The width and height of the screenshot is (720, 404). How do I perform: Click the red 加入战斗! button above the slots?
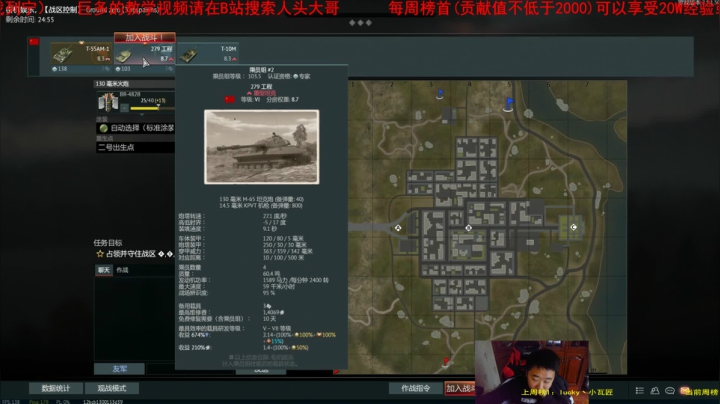tap(145, 37)
